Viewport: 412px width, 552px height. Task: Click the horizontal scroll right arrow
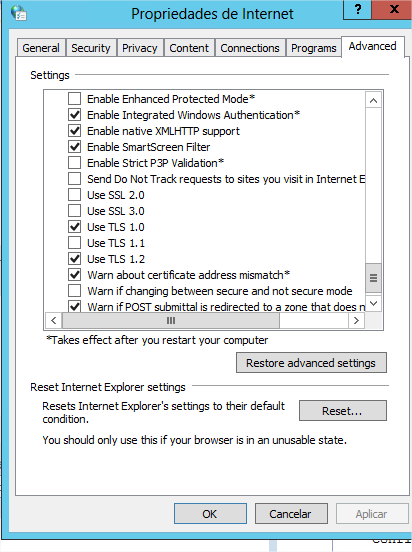356,321
